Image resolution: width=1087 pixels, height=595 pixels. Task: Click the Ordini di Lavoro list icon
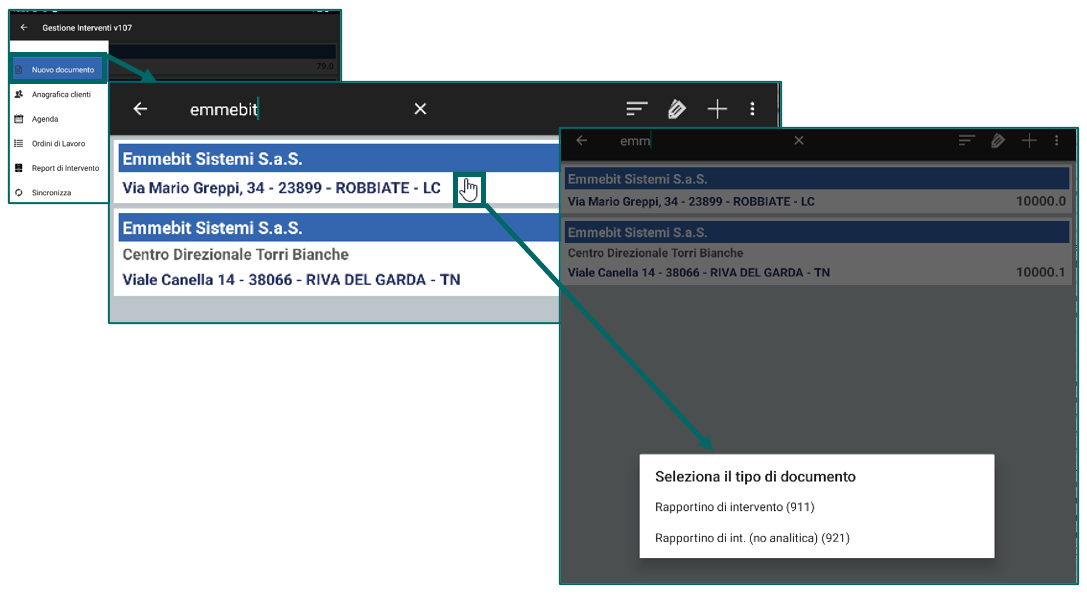19,144
